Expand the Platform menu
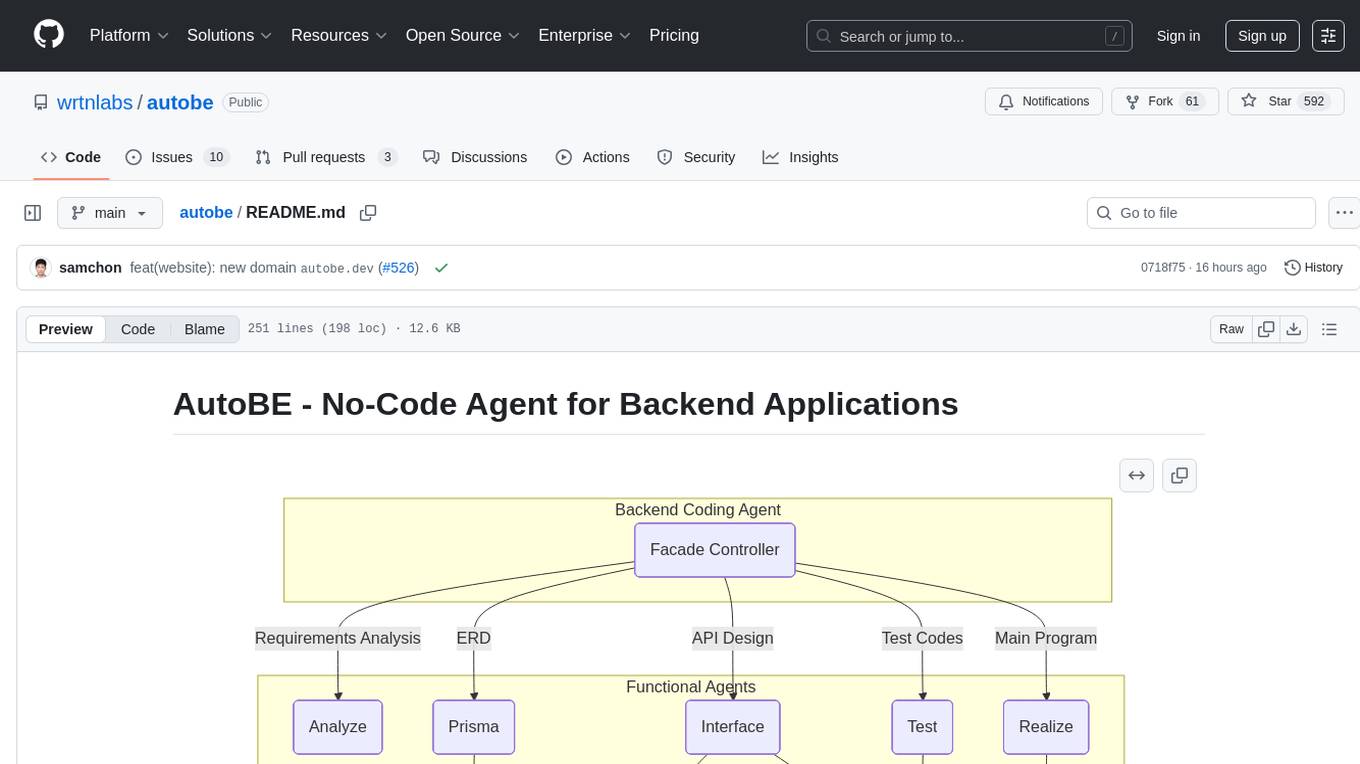Screen dimensions: 1360x764 point(129,35)
